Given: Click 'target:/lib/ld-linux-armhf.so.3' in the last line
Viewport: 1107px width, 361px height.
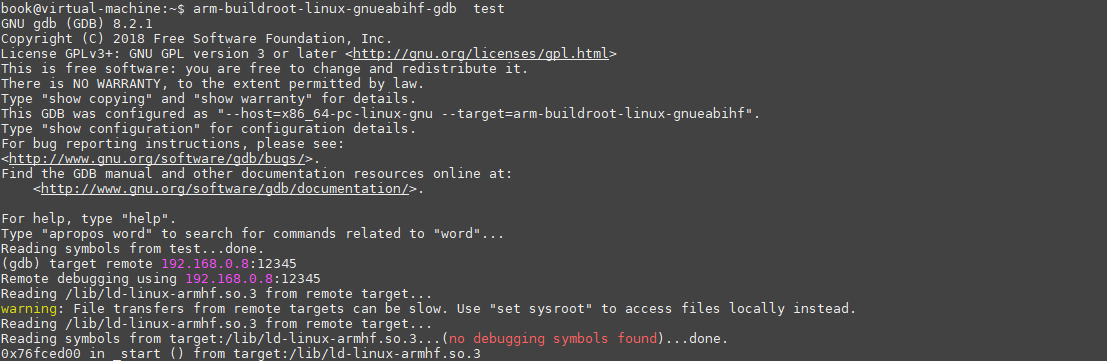Looking at the screenshot, I should (x=357, y=353).
